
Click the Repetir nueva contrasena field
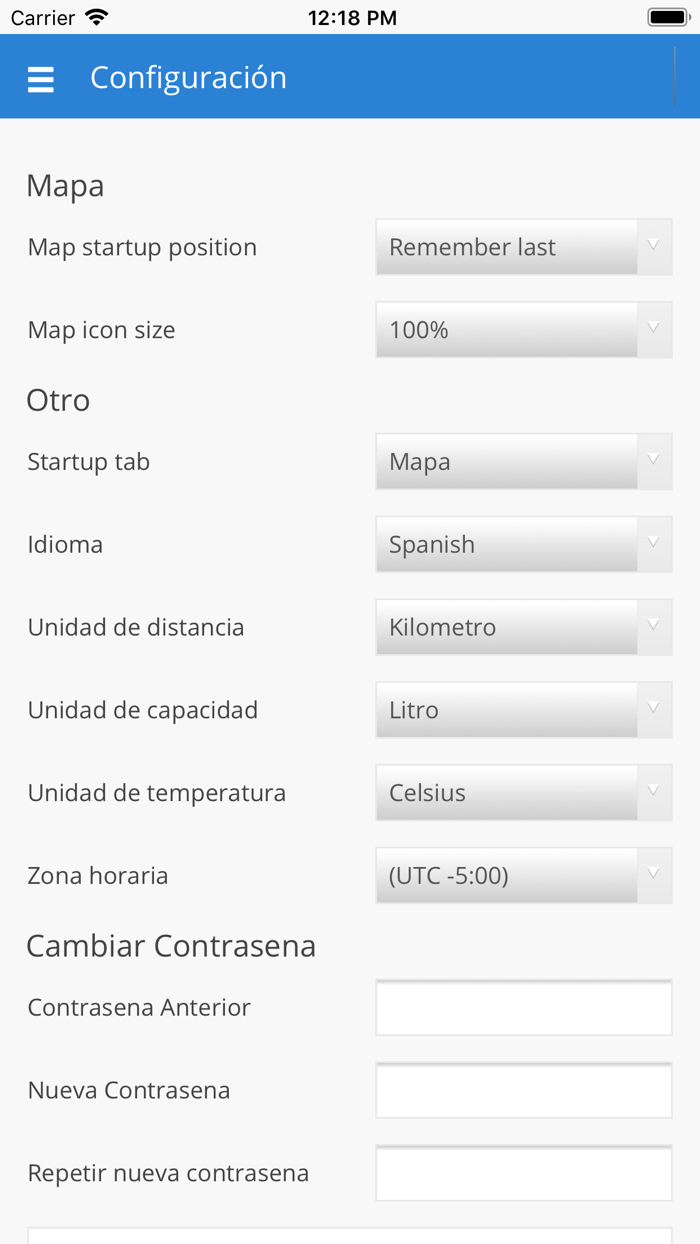point(523,1173)
